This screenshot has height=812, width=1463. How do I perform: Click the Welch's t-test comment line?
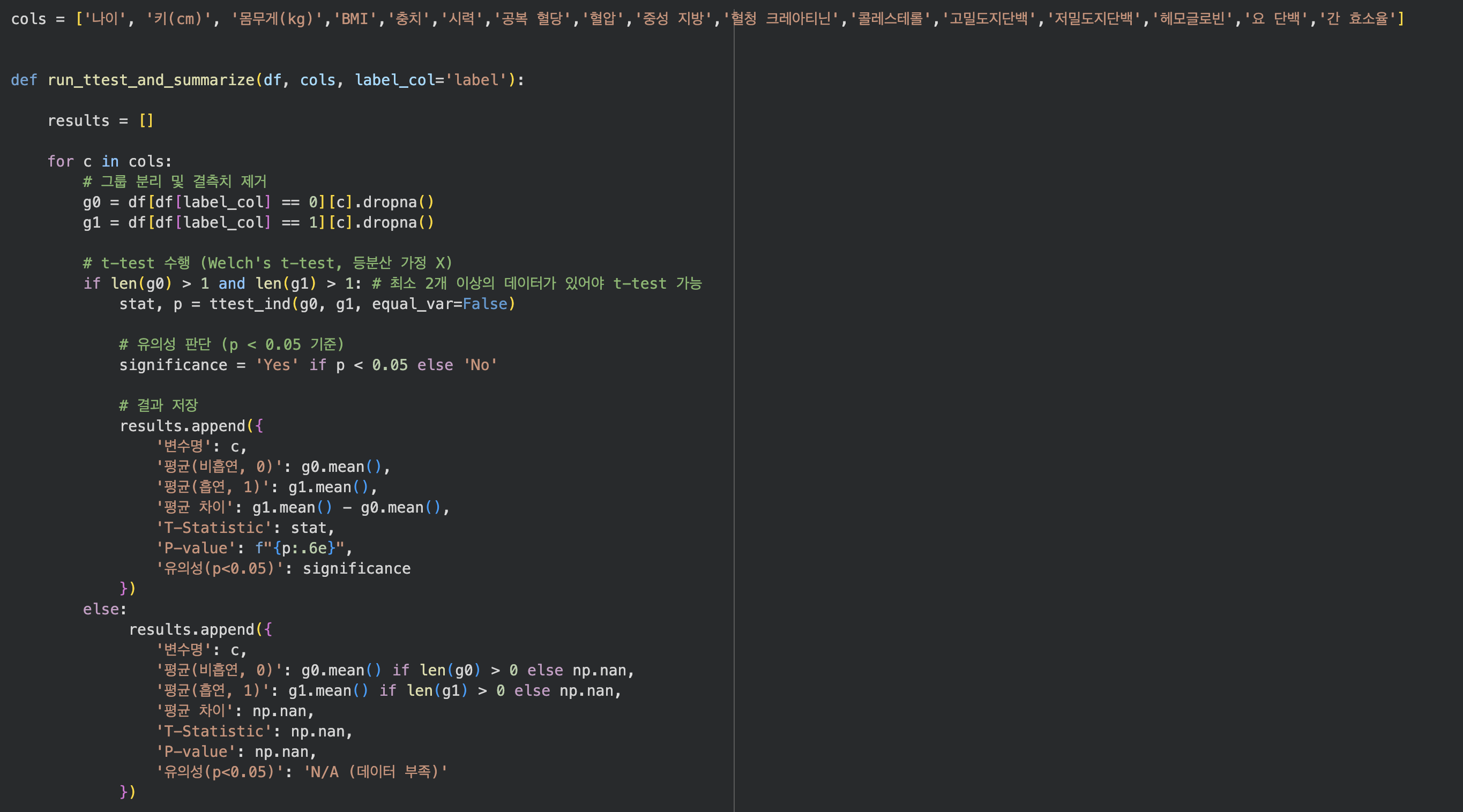click(x=267, y=264)
